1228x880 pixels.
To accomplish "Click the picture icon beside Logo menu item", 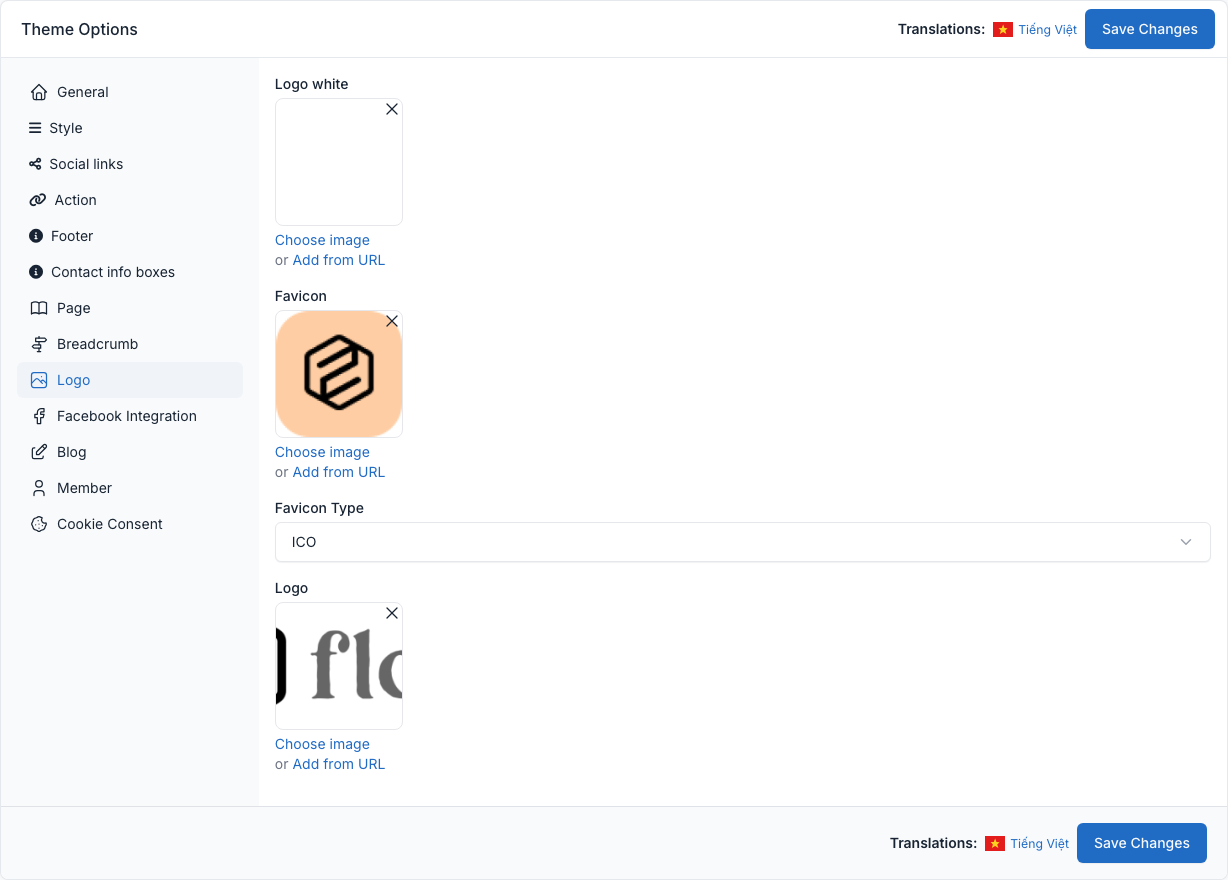I will tap(39, 380).
